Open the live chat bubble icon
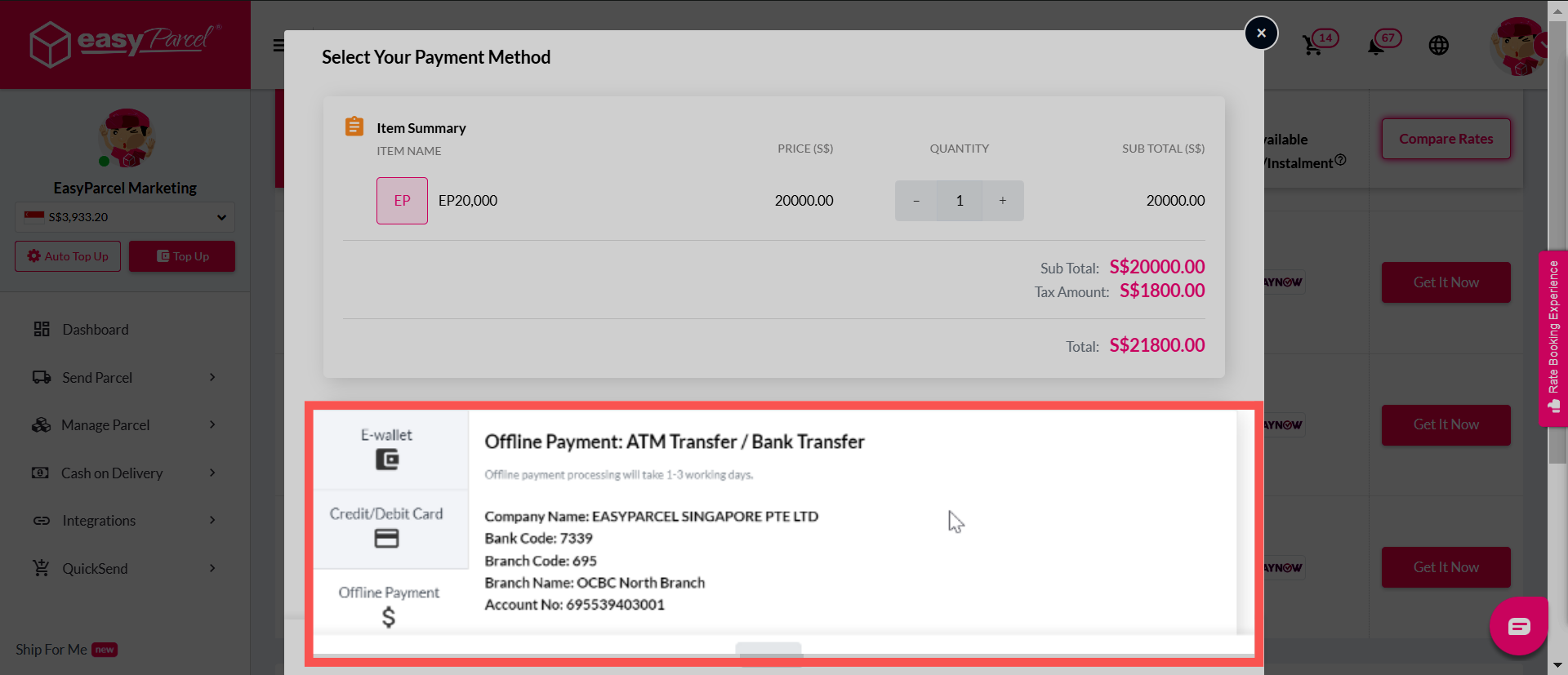Screen dimensions: 1568x675 (1518, 627)
